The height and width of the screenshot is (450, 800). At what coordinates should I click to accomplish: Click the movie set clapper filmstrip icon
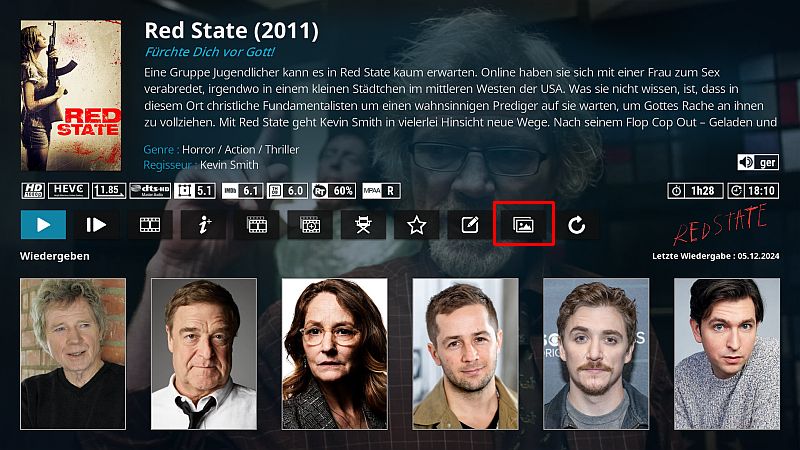[x=257, y=224]
